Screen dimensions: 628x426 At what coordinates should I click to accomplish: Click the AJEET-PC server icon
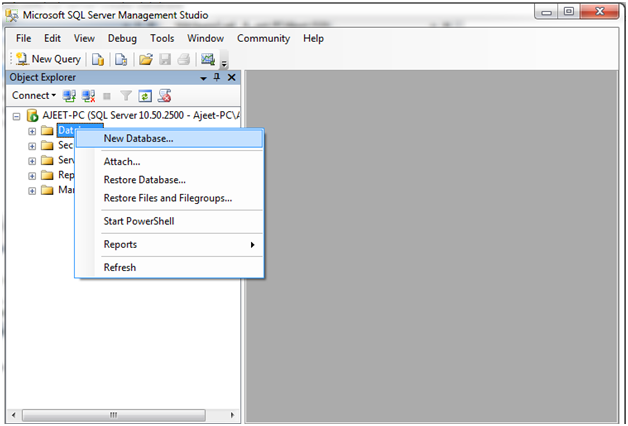coord(32,115)
